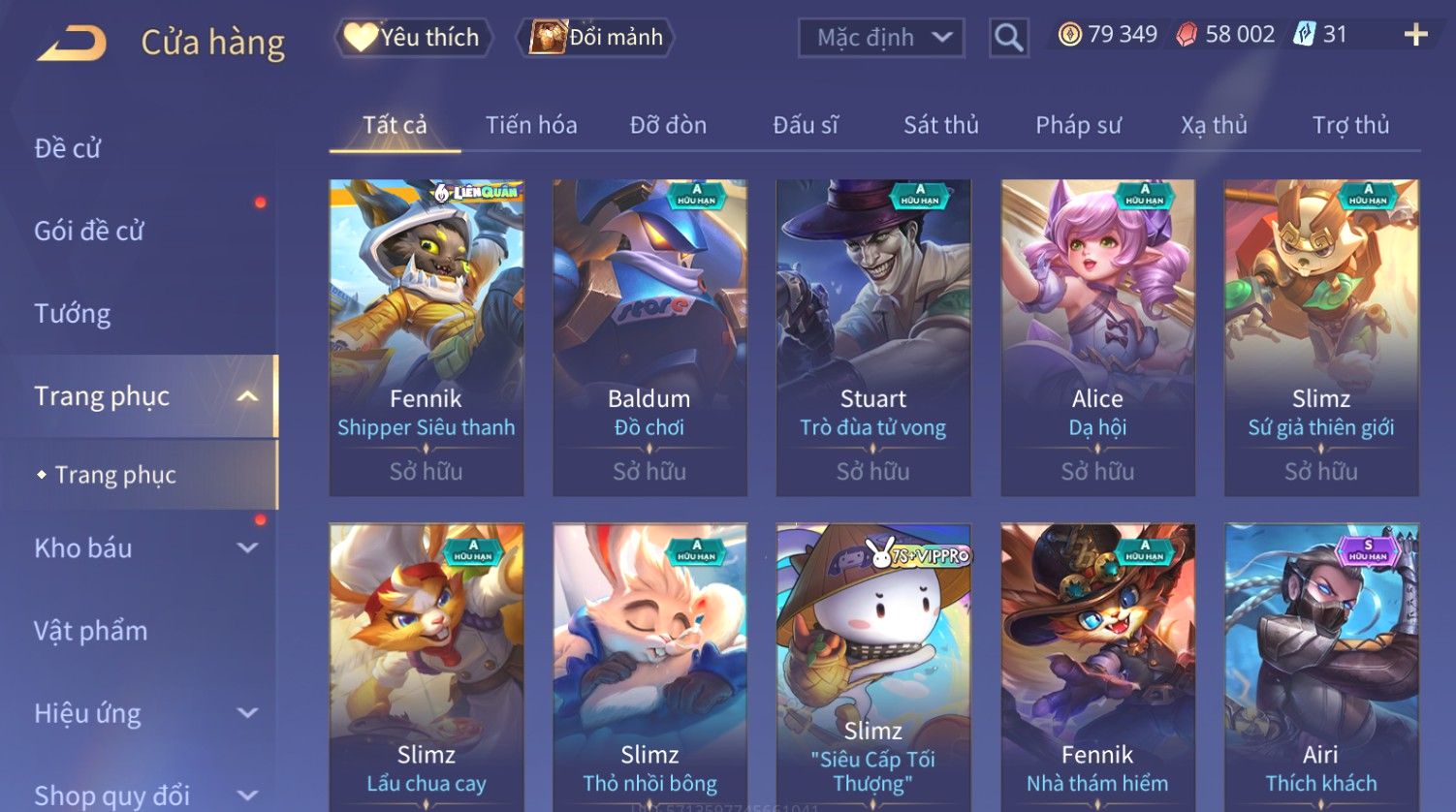The image size is (1456, 812).
Task: Open the search magnifier icon
Action: [x=1008, y=38]
